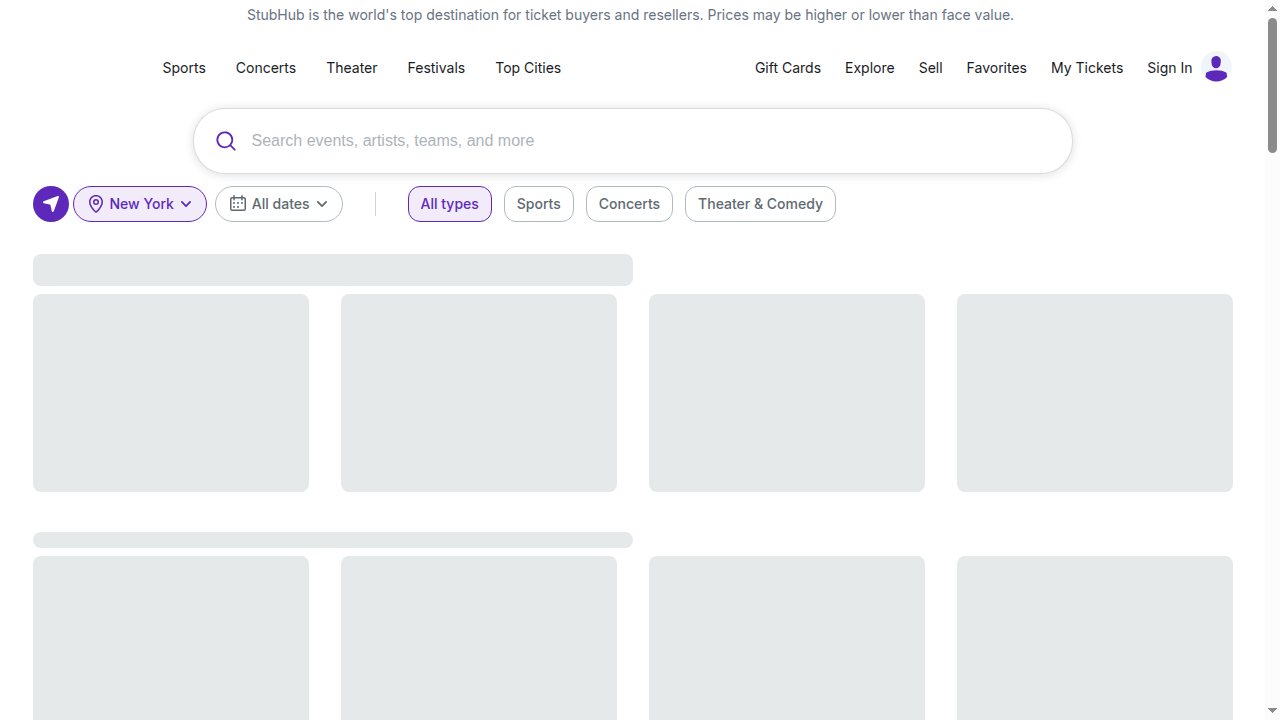Image resolution: width=1280 pixels, height=720 pixels.
Task: Enable the Sports event type filter
Action: 538,203
